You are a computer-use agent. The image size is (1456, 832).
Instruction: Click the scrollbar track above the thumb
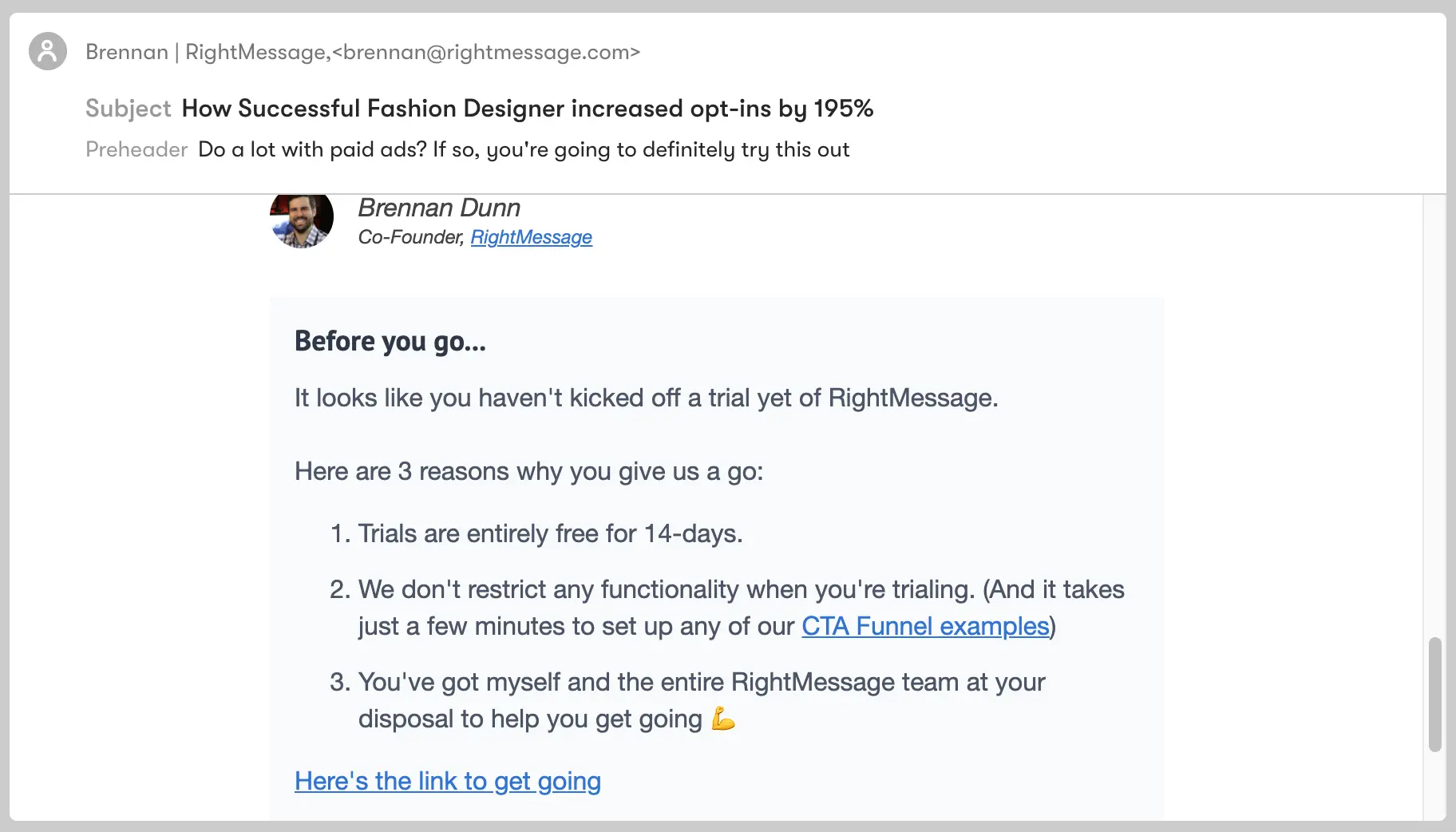click(x=1435, y=415)
